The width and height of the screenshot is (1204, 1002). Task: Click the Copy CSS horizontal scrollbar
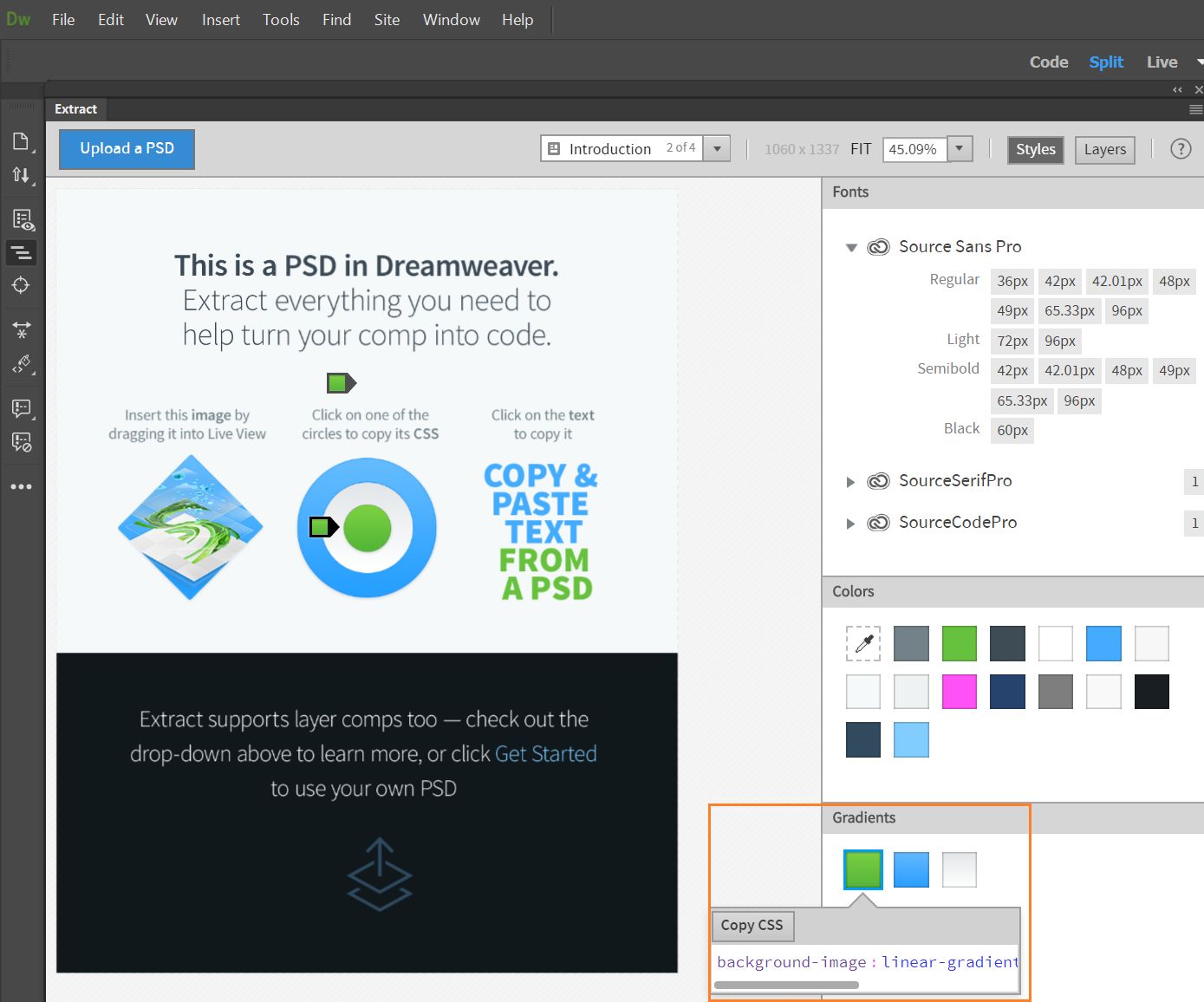pyautogui.click(x=786, y=985)
